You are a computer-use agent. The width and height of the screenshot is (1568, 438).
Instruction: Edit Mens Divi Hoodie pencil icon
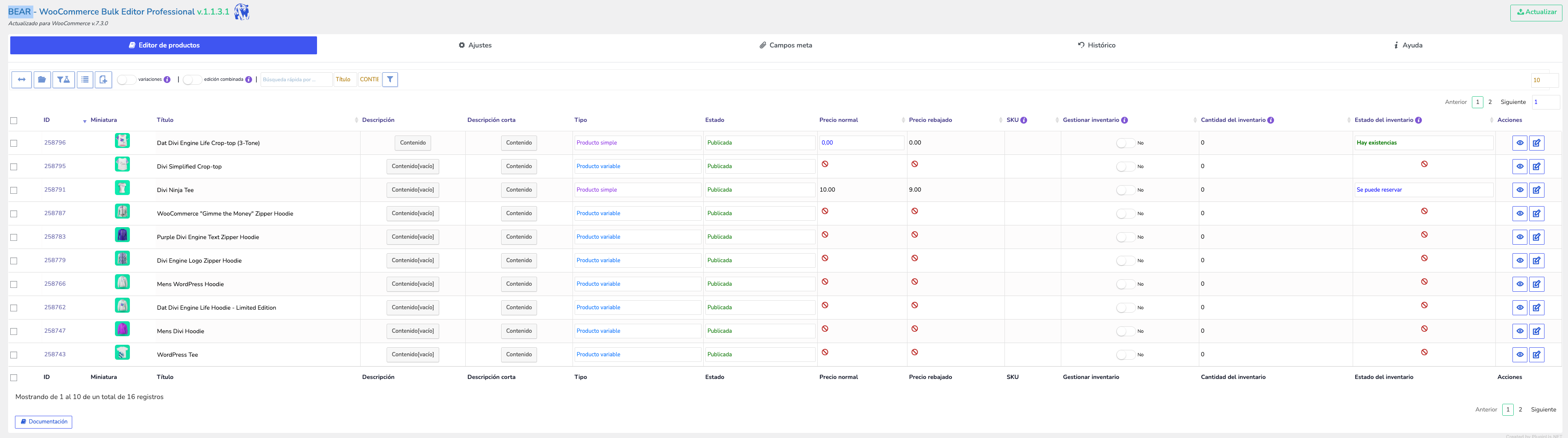[1537, 331]
